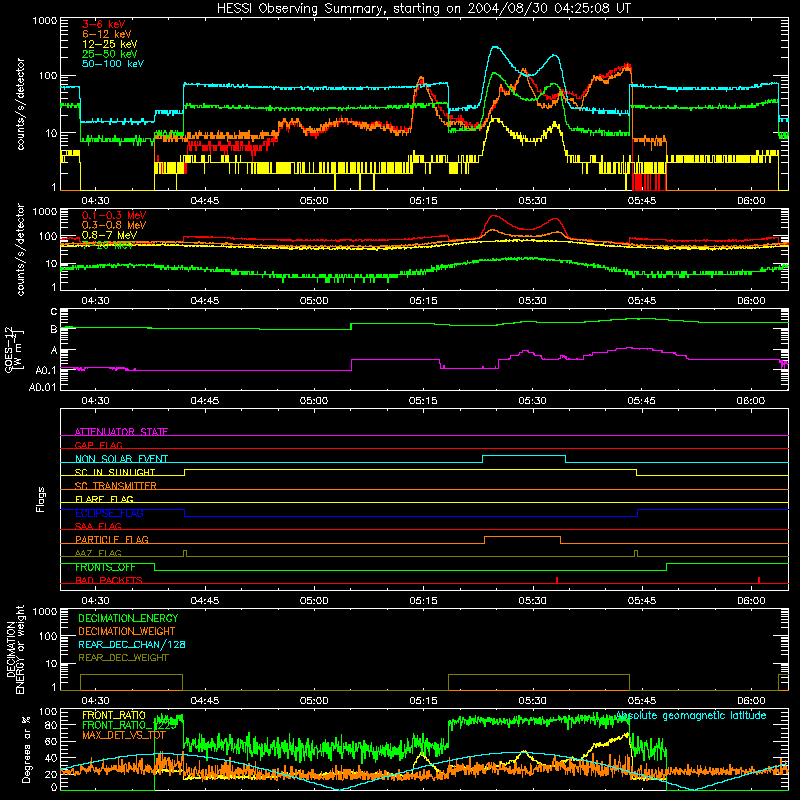Click the Absolute geomagnetic latitude label
Image resolution: width=800 pixels, height=800 pixels.
[x=691, y=715]
